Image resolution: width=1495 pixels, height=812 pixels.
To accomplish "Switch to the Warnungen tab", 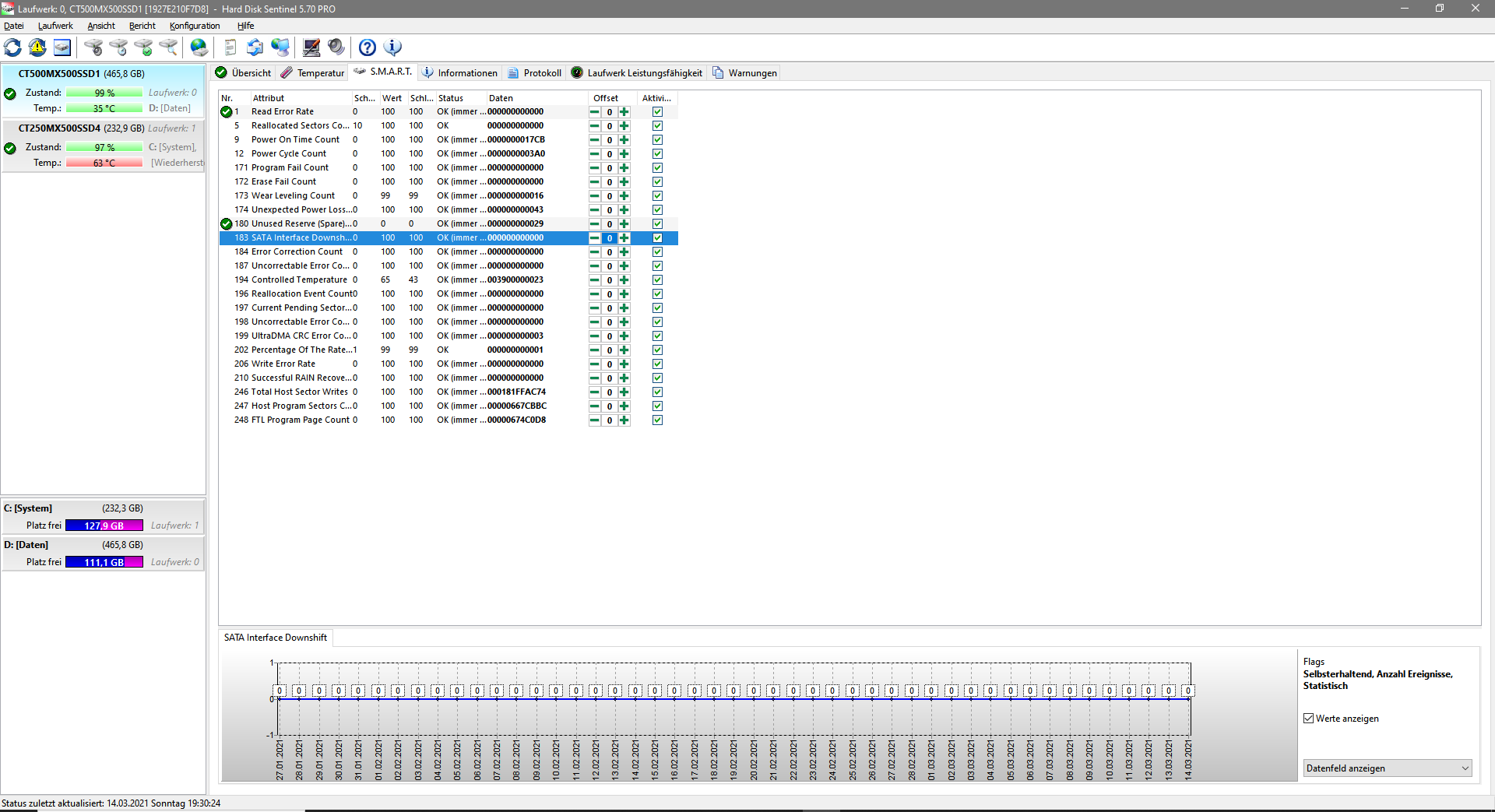I will [x=744, y=73].
